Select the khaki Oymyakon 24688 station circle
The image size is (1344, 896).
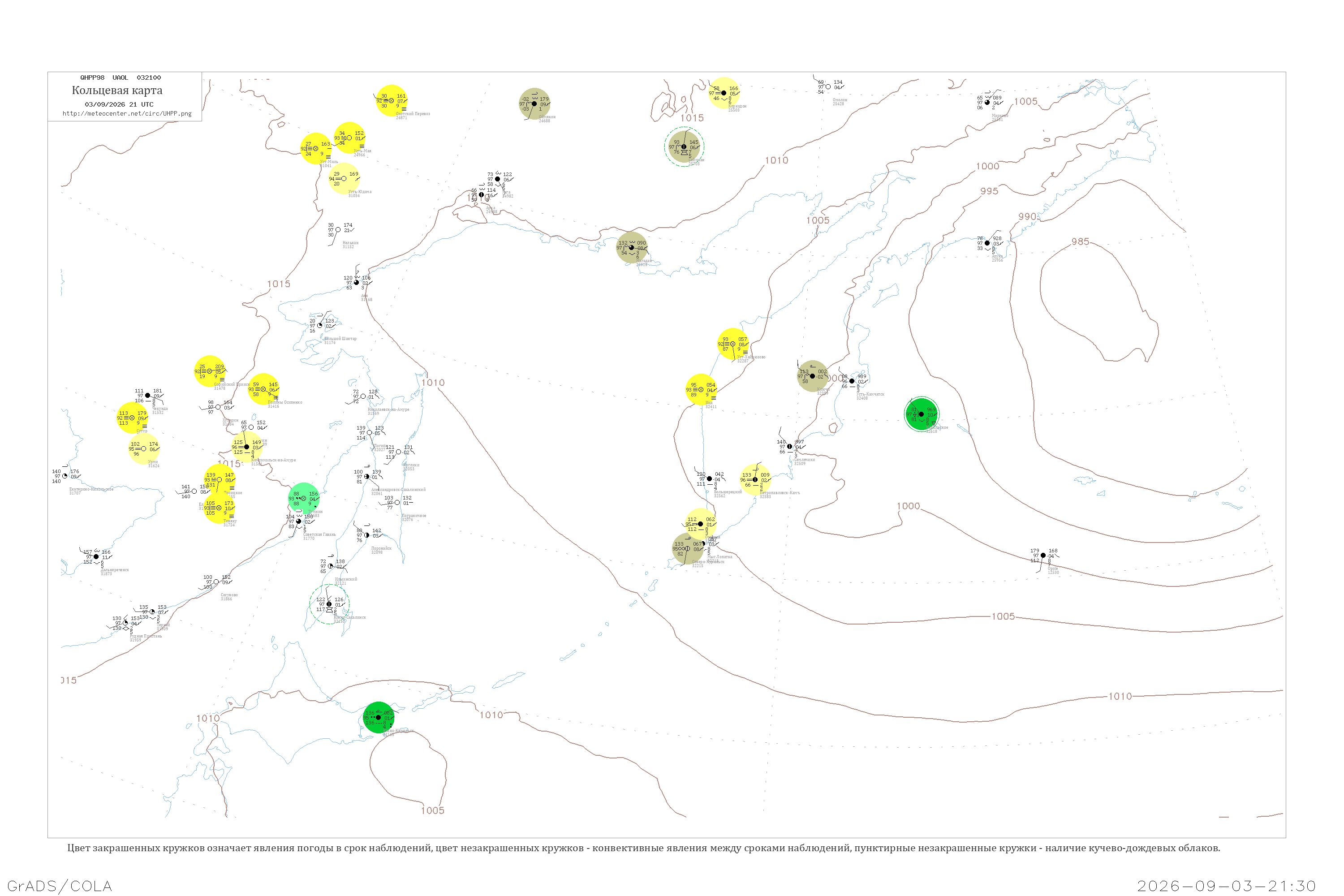tap(534, 104)
